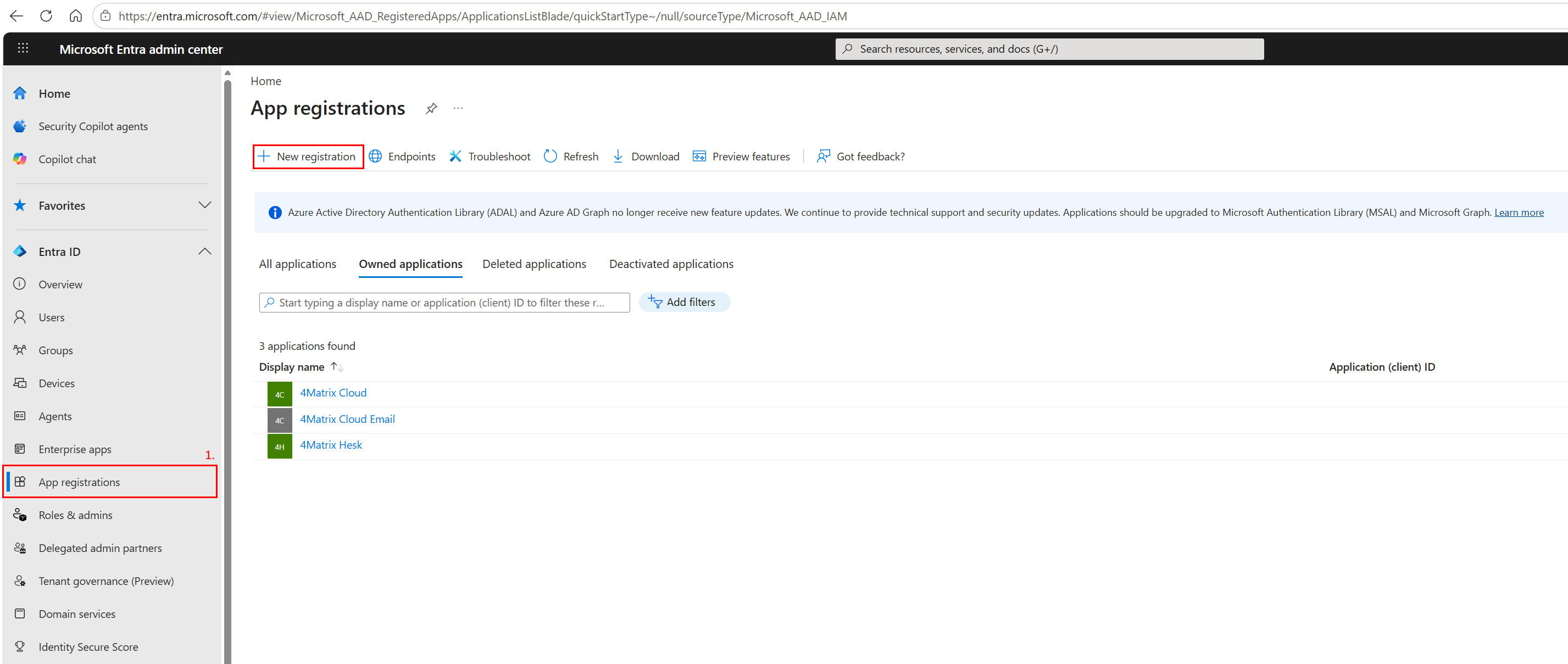Click the Users person icon
1568x664 pixels.
[20, 317]
